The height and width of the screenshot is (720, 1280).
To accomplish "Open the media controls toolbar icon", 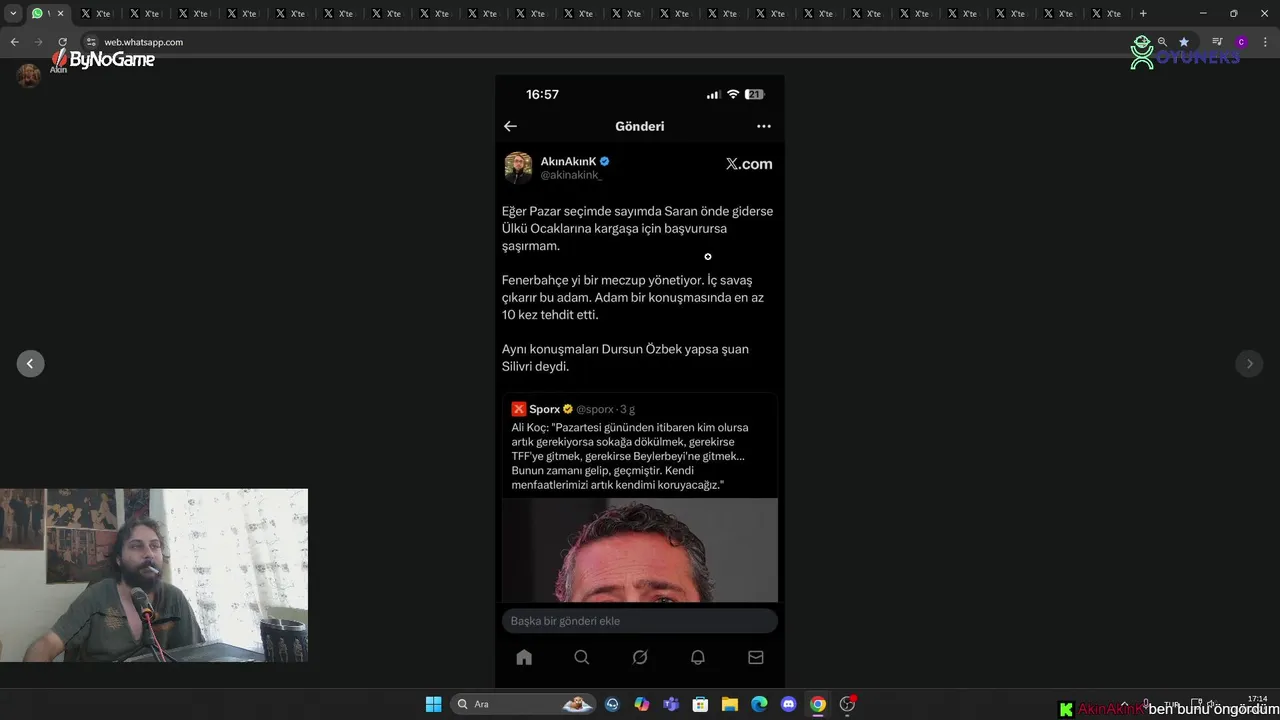I will pyautogui.click(x=1217, y=42).
